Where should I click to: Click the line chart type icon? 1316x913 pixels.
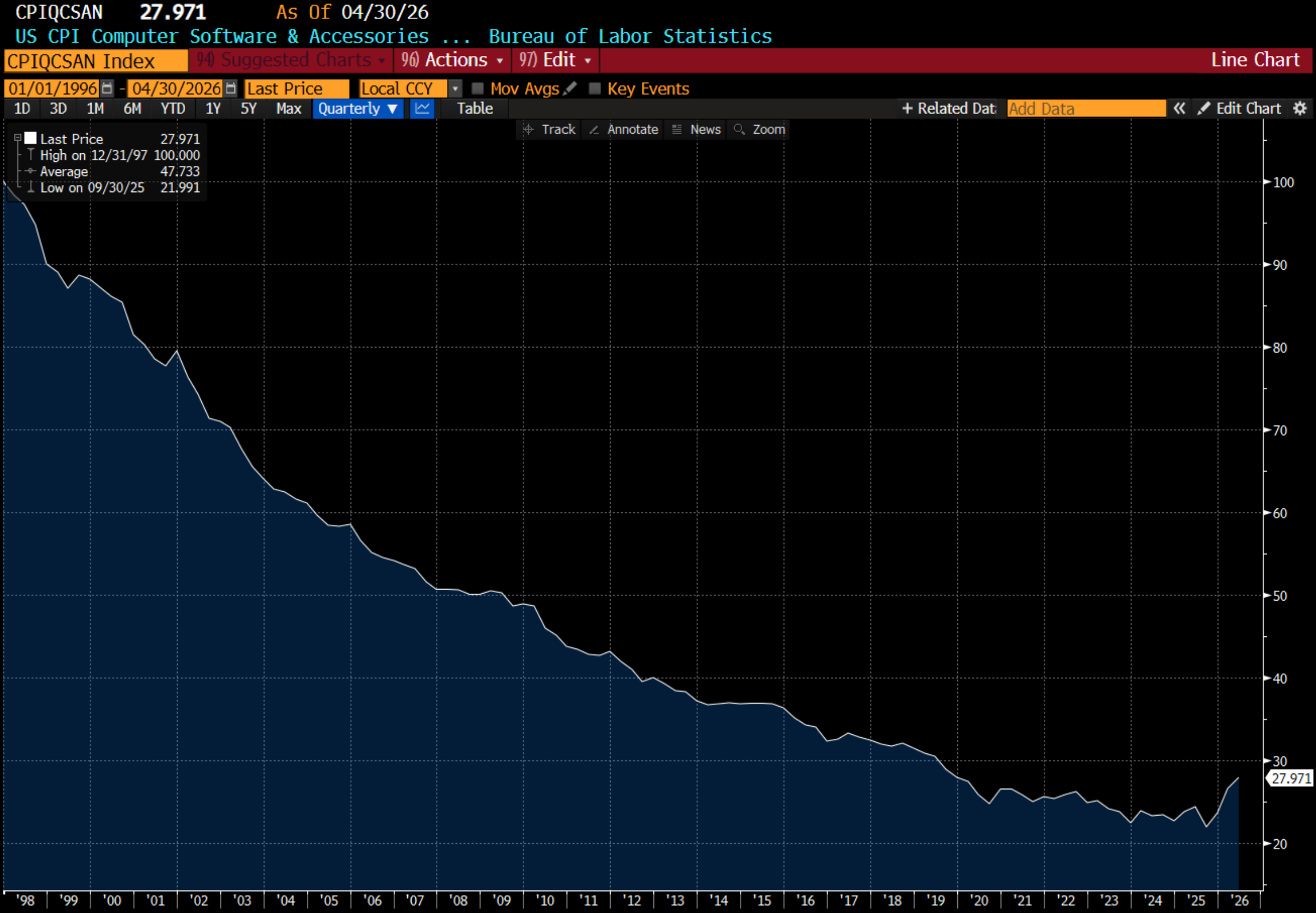423,108
